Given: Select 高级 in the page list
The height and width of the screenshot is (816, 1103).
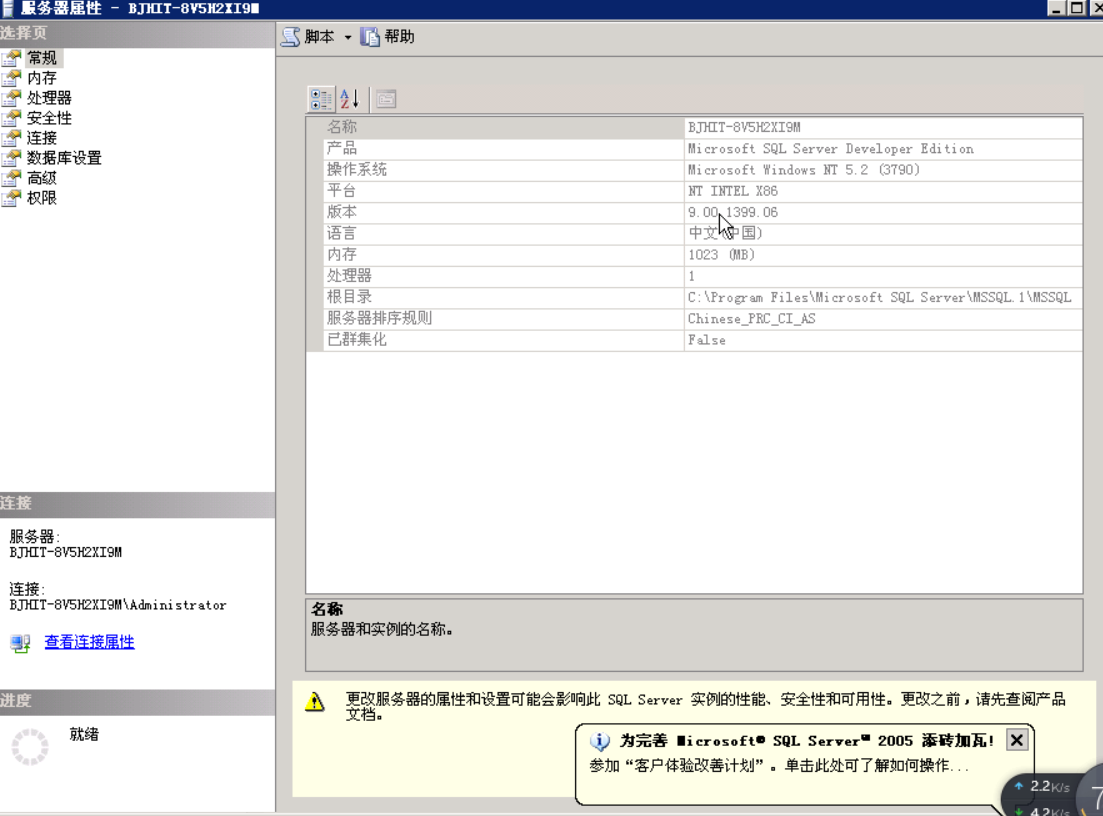Looking at the screenshot, I should tap(42, 178).
